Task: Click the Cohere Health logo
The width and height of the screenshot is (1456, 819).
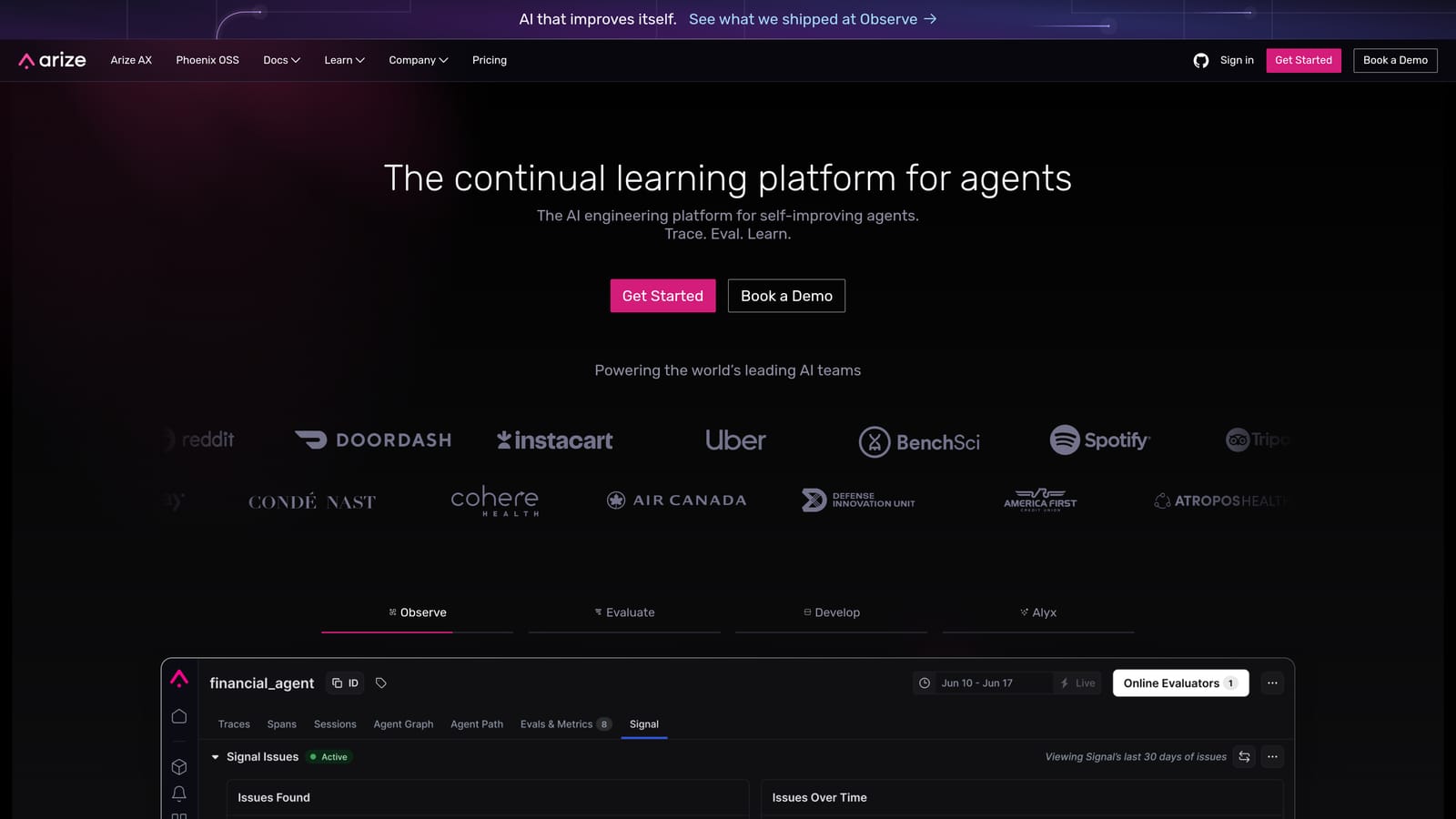Action: click(x=495, y=500)
